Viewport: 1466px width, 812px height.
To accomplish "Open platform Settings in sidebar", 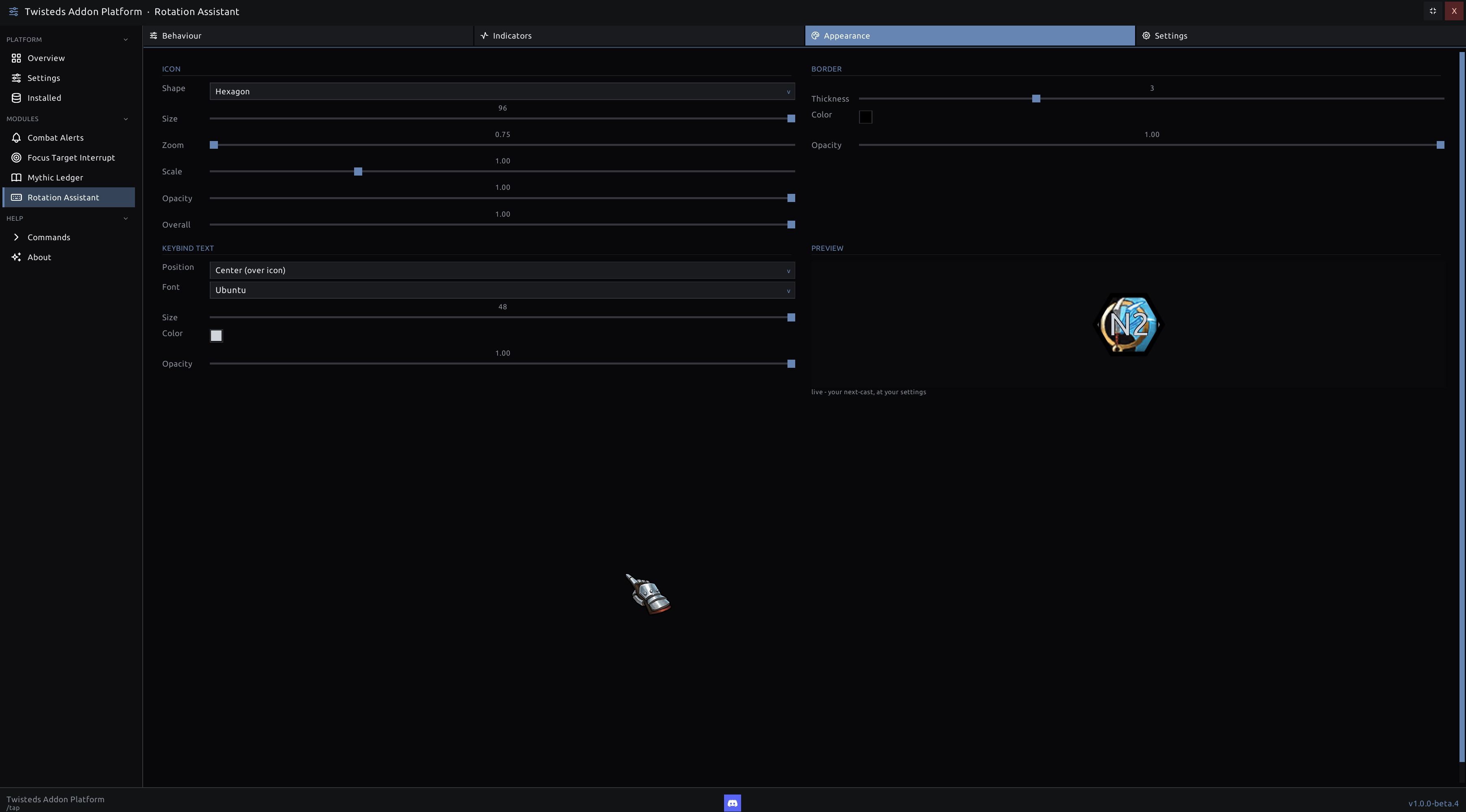I will pos(69,78).
